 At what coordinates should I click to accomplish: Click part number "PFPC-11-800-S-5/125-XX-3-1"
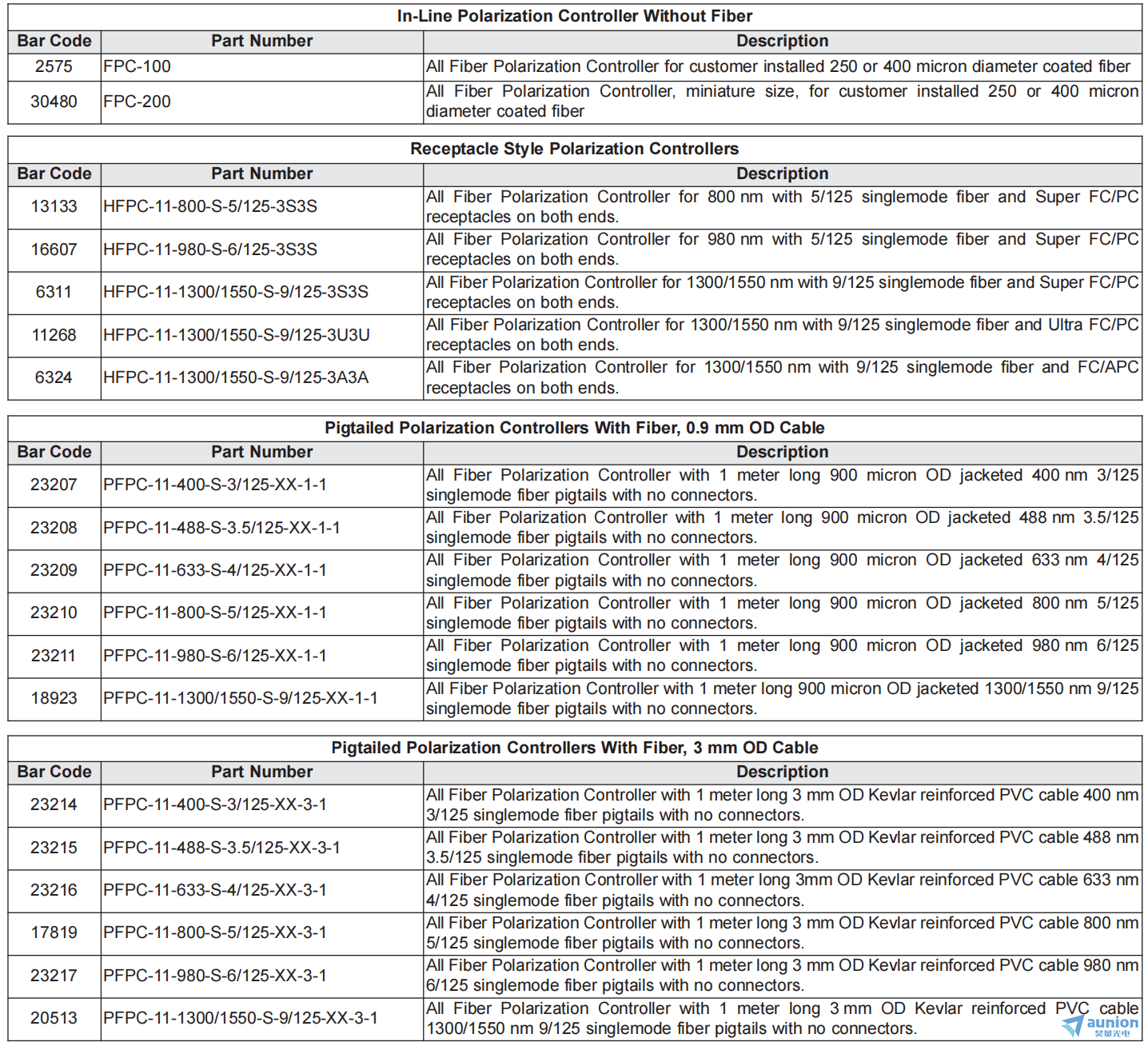215,932
